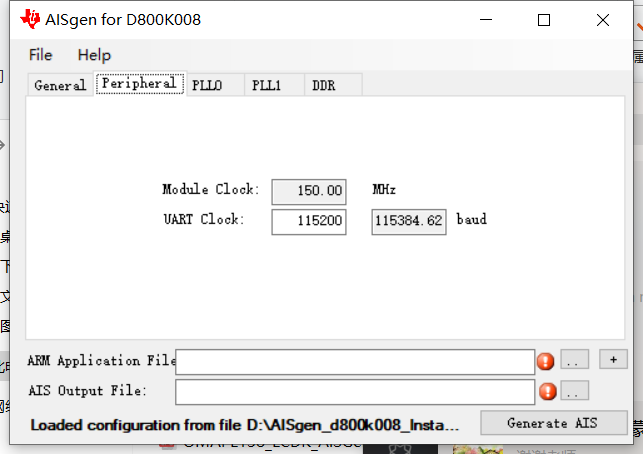This screenshot has height=454, width=643.
Task: Switch to the General tab
Action: click(60, 85)
